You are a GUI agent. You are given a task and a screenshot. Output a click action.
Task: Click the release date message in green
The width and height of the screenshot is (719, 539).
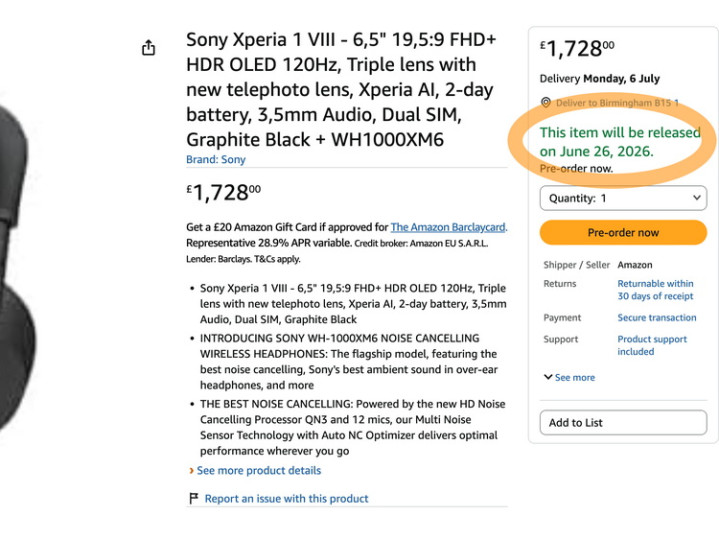[x=620, y=142]
